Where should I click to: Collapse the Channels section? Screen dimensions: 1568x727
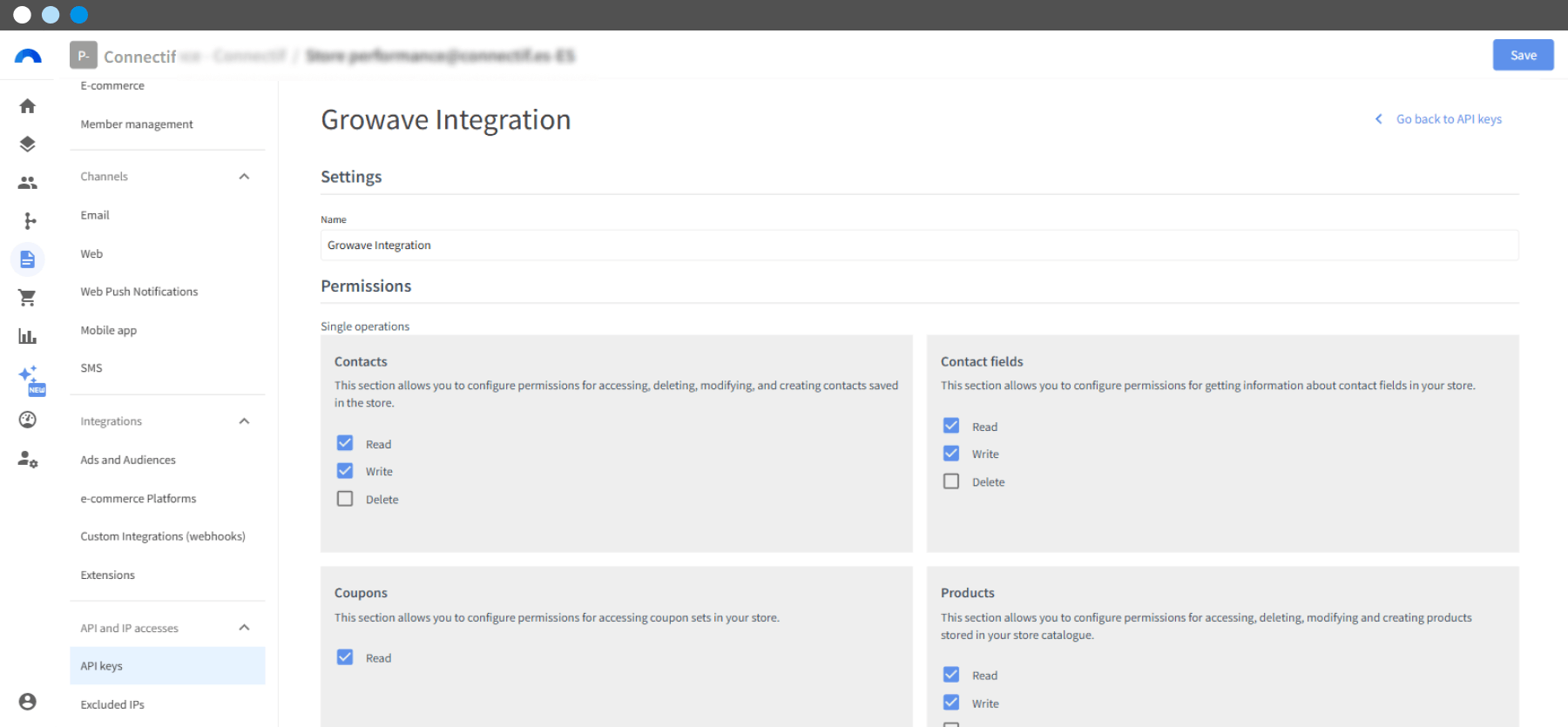[244, 177]
